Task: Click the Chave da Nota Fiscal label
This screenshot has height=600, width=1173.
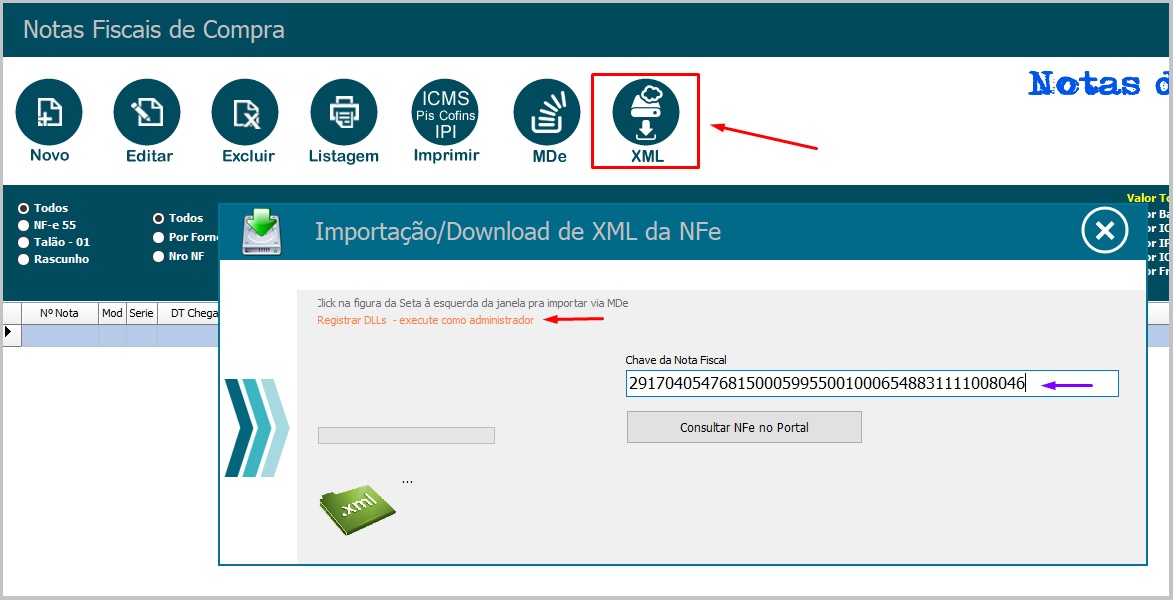Action: click(x=676, y=360)
